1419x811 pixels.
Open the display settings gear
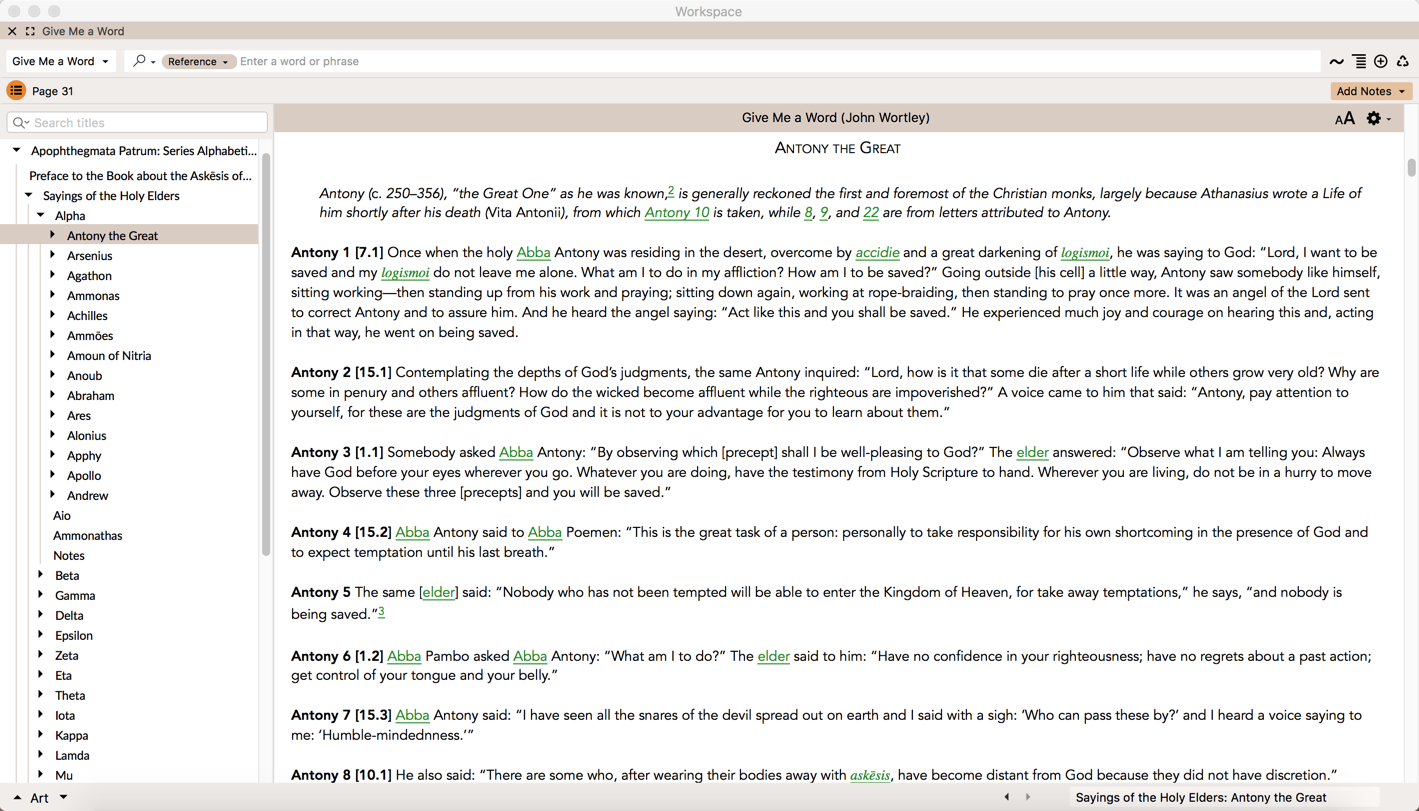pos(1374,118)
